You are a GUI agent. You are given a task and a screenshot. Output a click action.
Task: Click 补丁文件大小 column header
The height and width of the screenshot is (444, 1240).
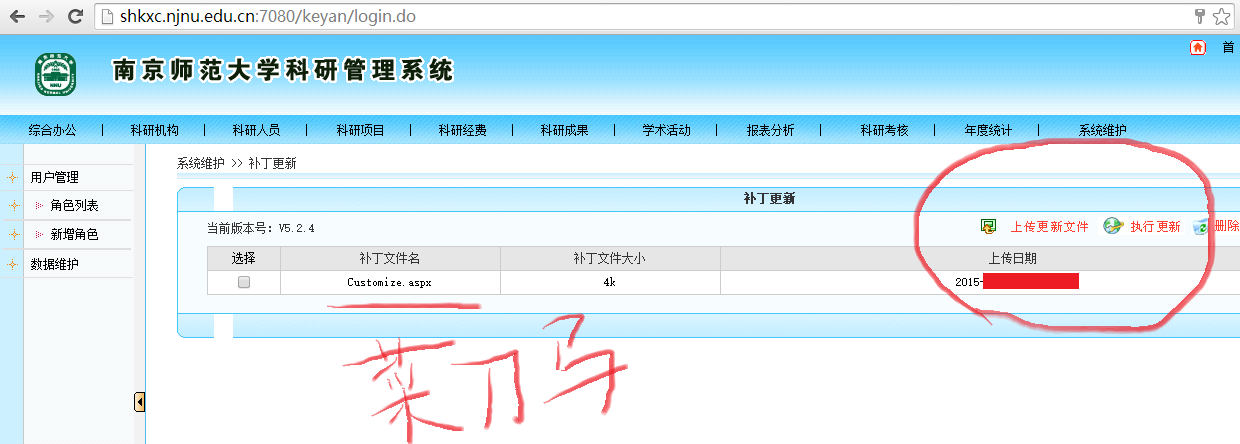click(609, 259)
